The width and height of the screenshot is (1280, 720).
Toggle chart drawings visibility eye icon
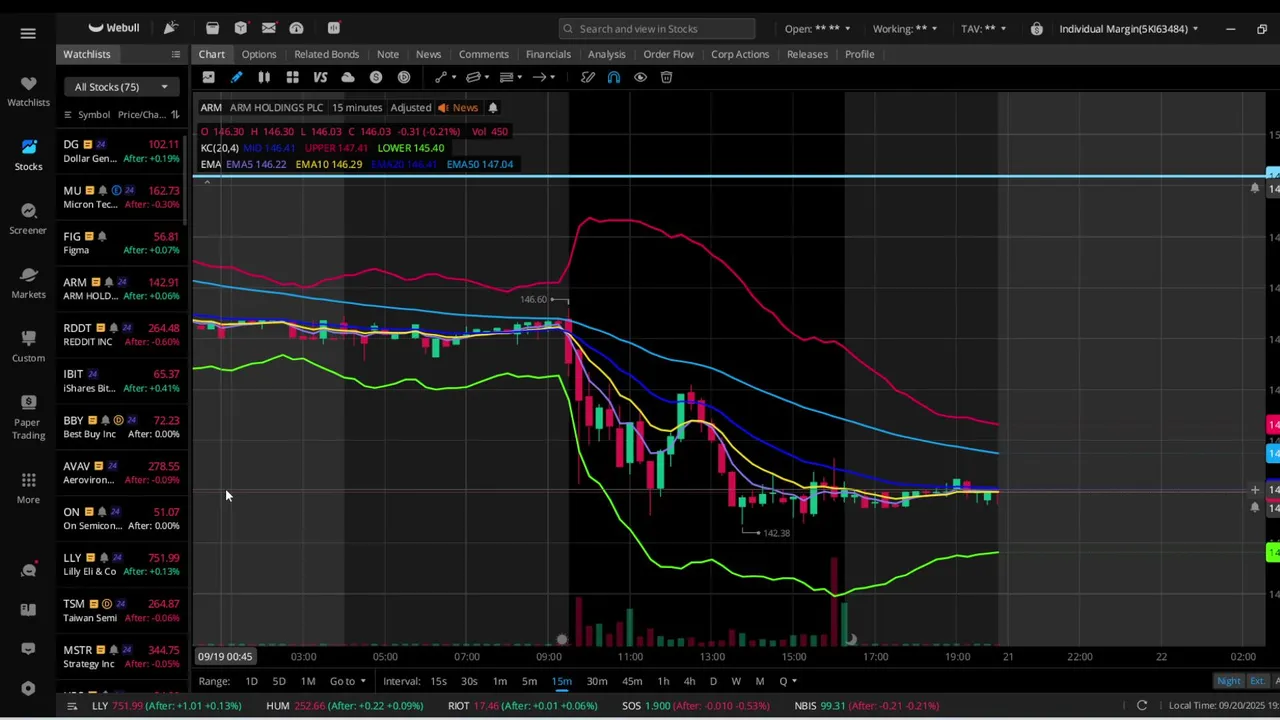point(640,77)
